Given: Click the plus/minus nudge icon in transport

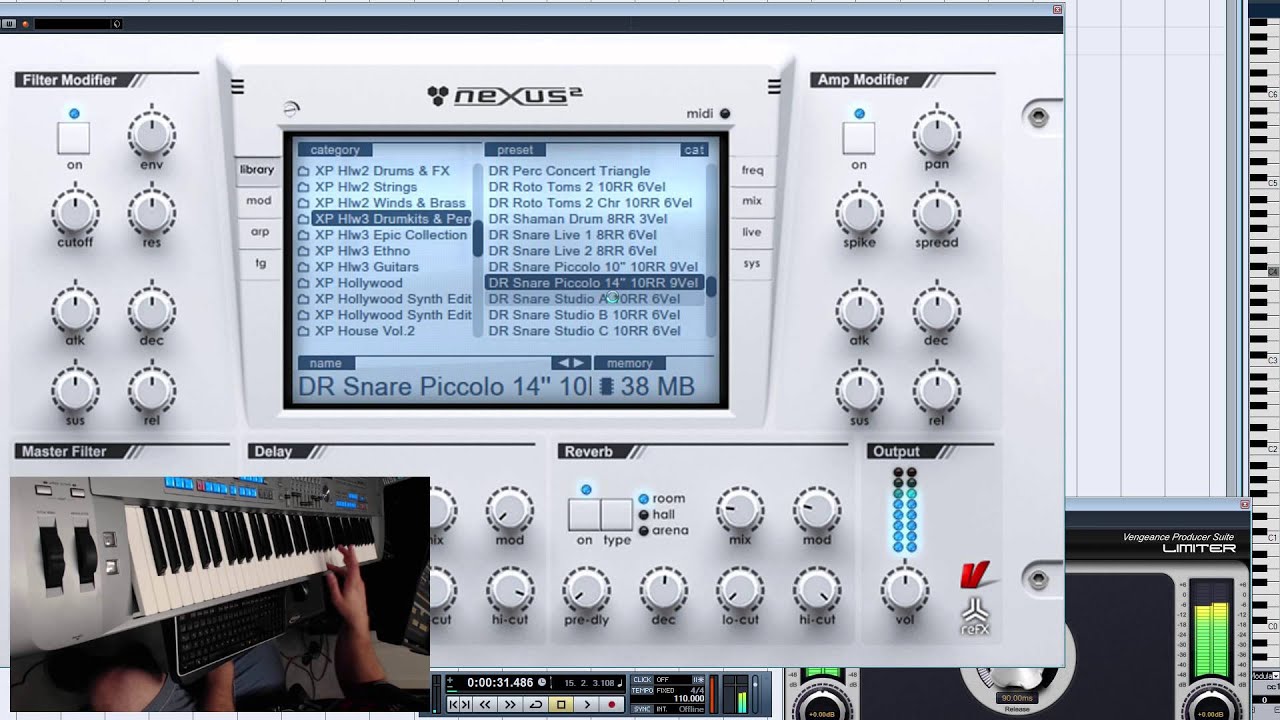Looking at the screenshot, I should [x=450, y=683].
